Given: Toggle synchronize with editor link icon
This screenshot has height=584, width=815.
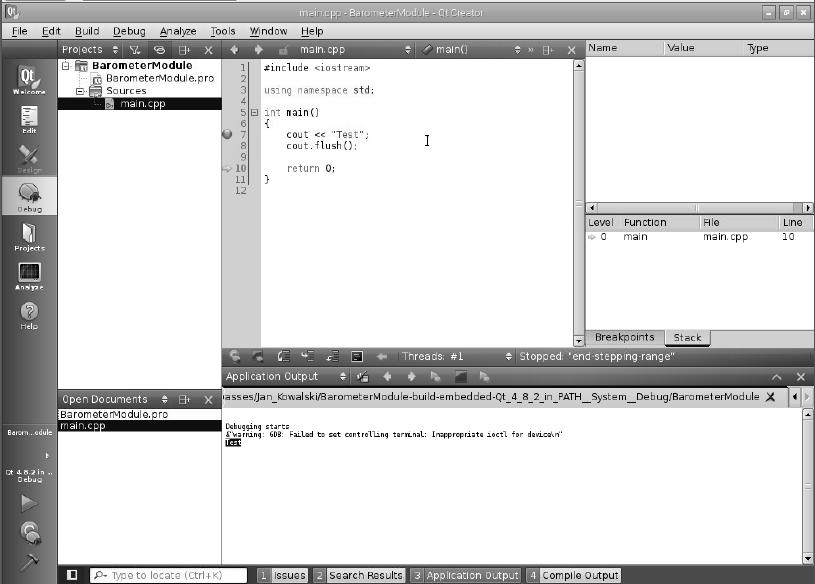Looking at the screenshot, I should (x=159, y=50).
